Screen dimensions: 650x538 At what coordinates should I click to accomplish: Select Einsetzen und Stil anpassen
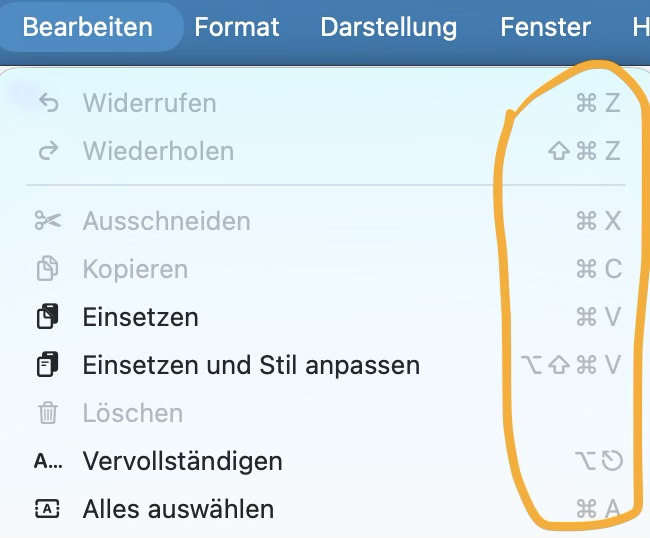[325, 365]
